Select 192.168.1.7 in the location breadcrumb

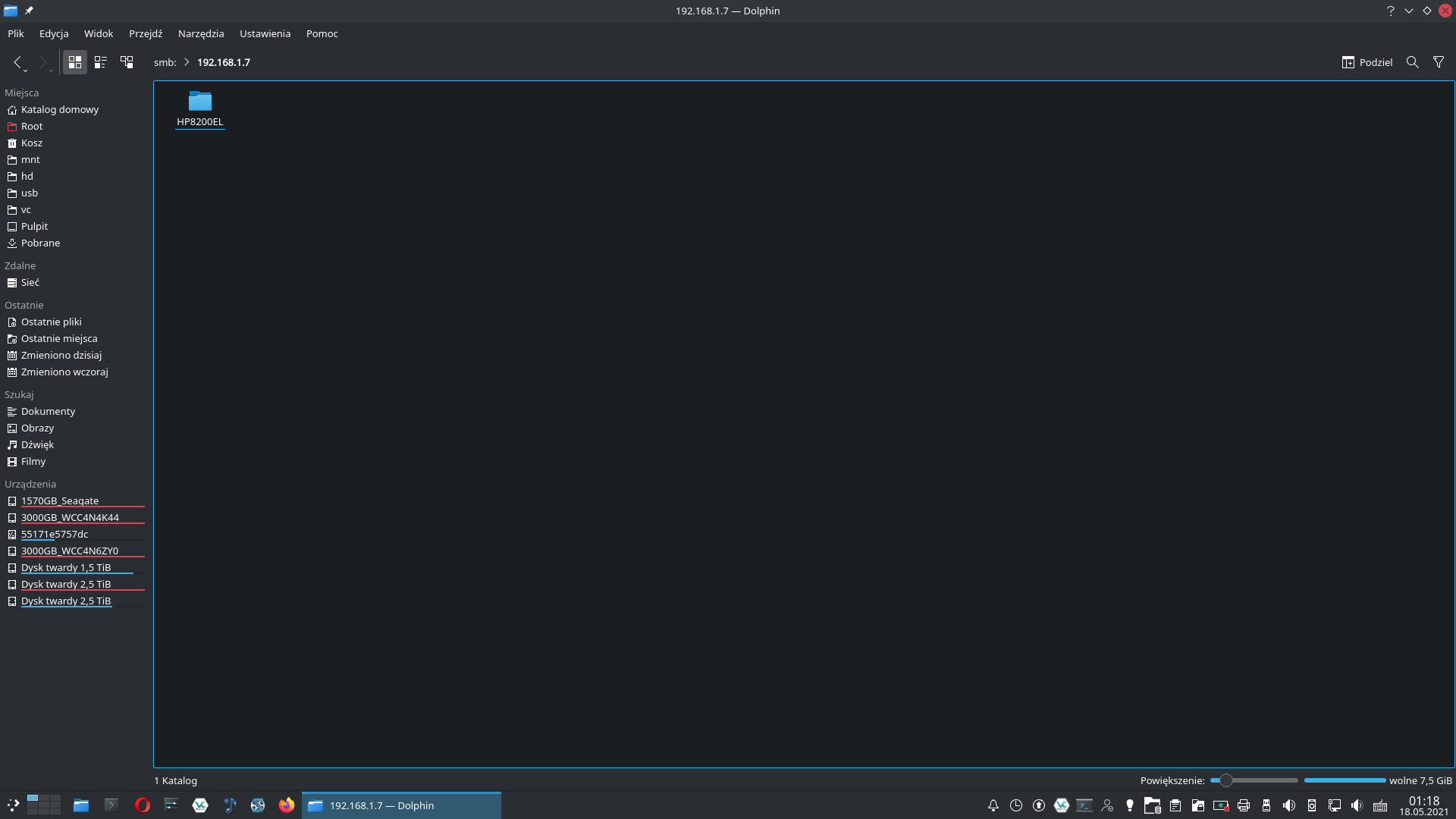pyautogui.click(x=224, y=62)
